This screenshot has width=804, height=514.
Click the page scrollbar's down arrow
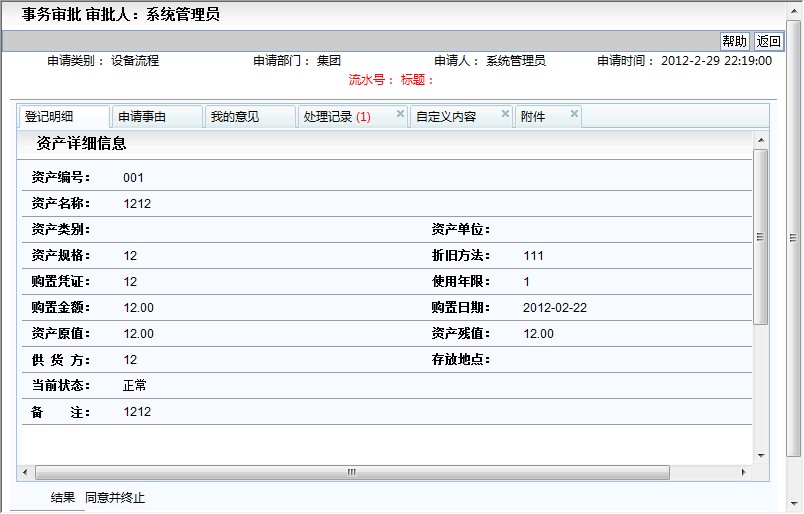[795, 505]
